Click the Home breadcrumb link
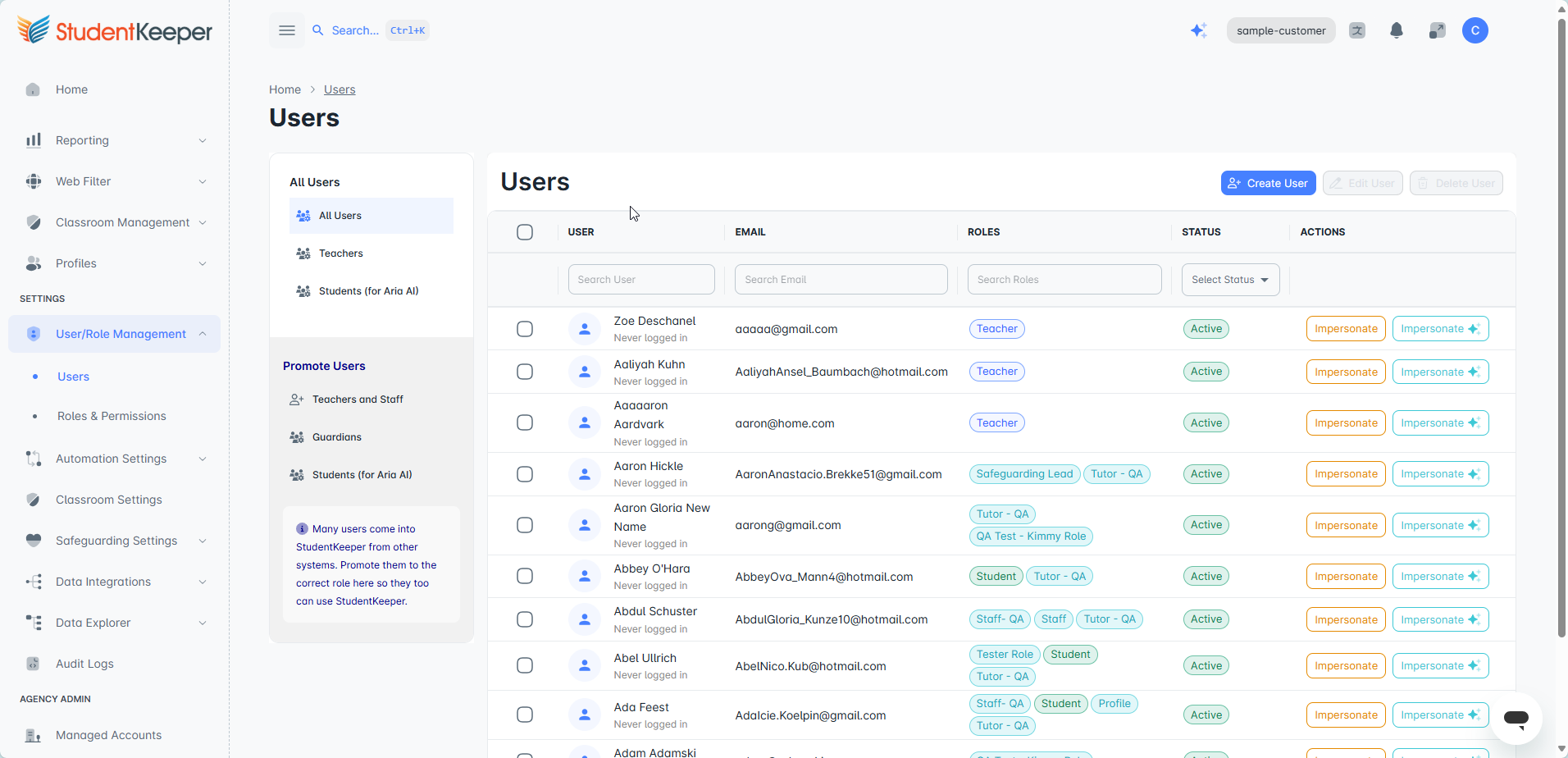The width and height of the screenshot is (1568, 758). (x=285, y=89)
